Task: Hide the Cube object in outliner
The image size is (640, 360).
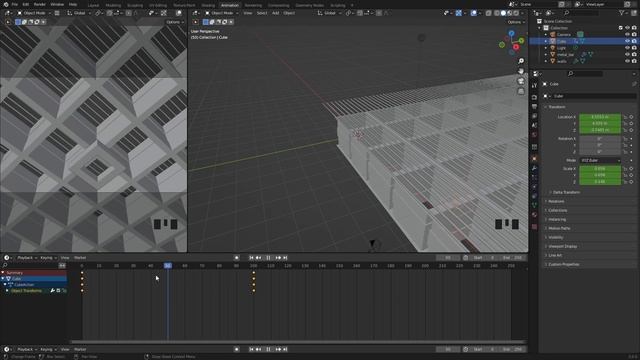Action: click(627, 41)
